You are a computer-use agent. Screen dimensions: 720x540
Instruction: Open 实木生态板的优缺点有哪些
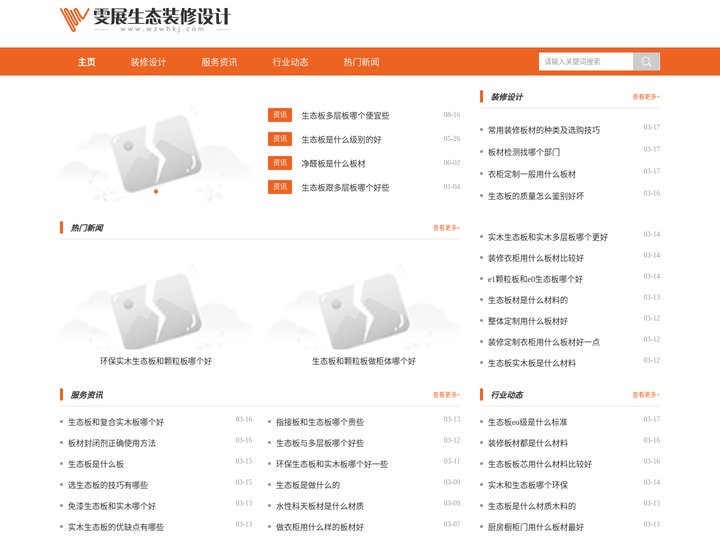(x=116, y=528)
